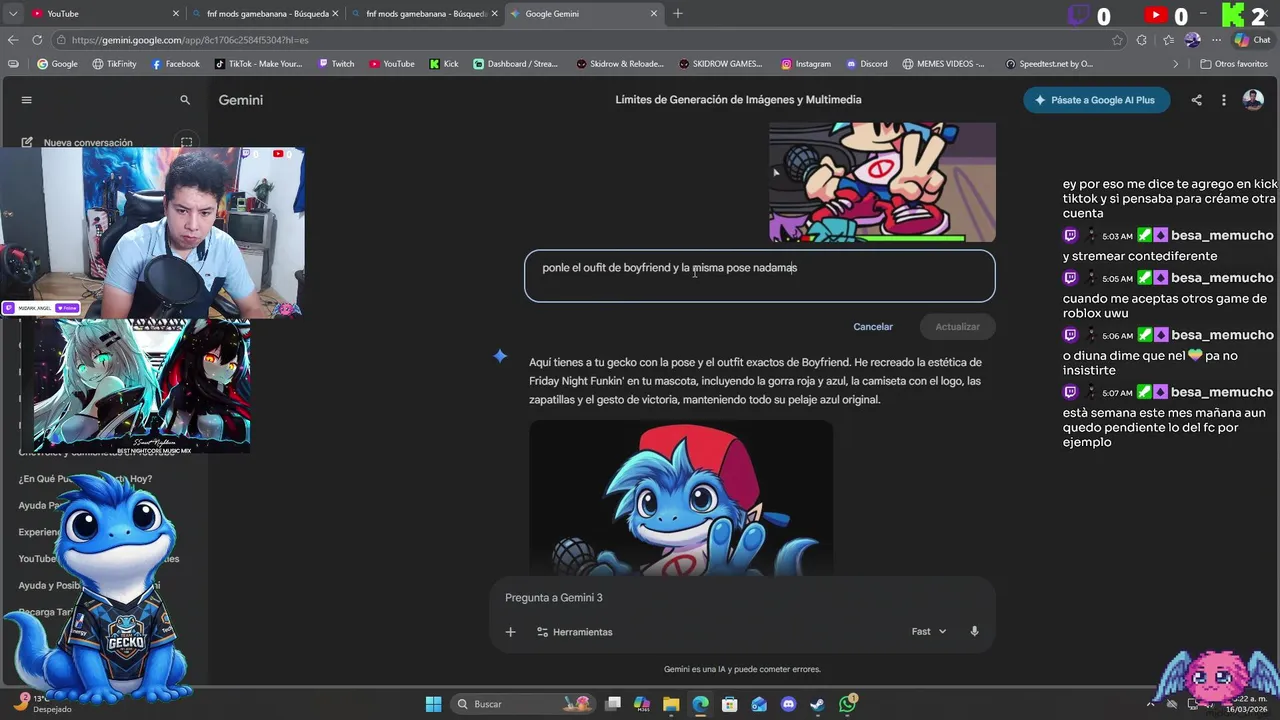This screenshot has width=1280, height=720.
Task: Expand the Fast model selector
Action: (929, 632)
